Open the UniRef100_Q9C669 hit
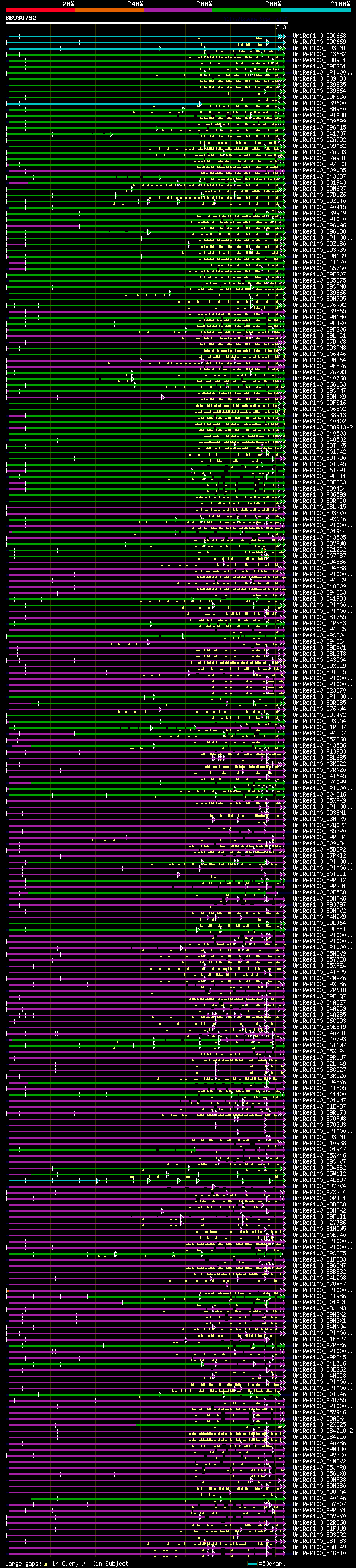The width and height of the screenshot is (356, 1568). (319, 42)
